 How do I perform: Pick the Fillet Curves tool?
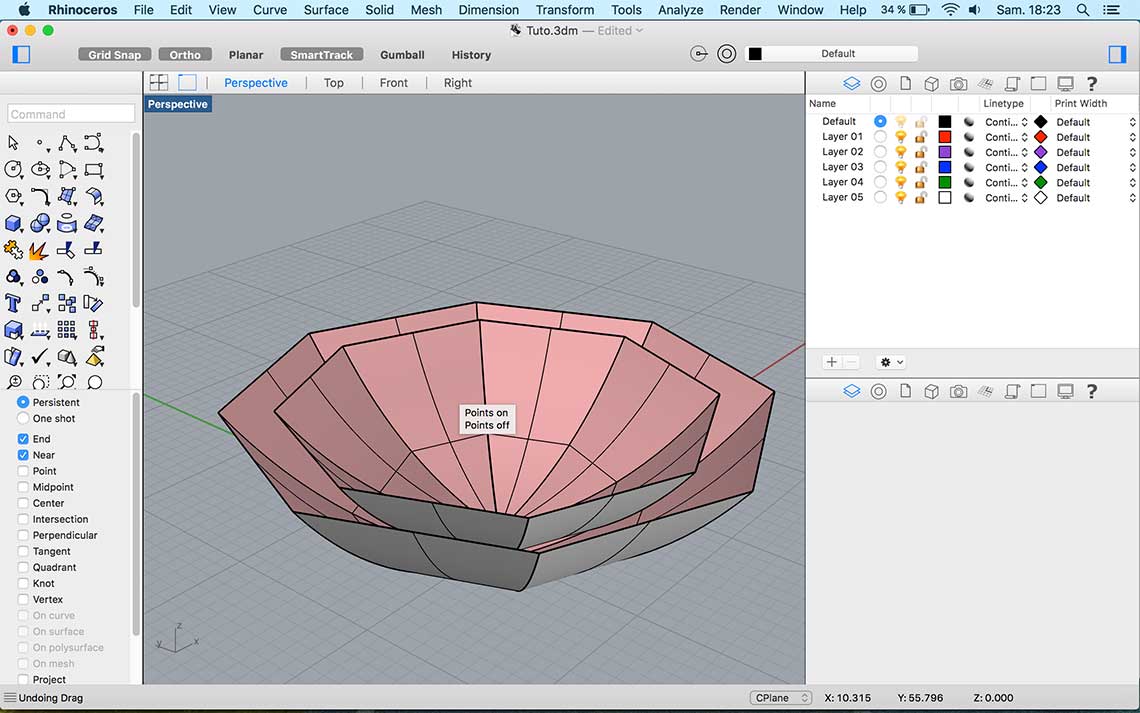[40, 196]
